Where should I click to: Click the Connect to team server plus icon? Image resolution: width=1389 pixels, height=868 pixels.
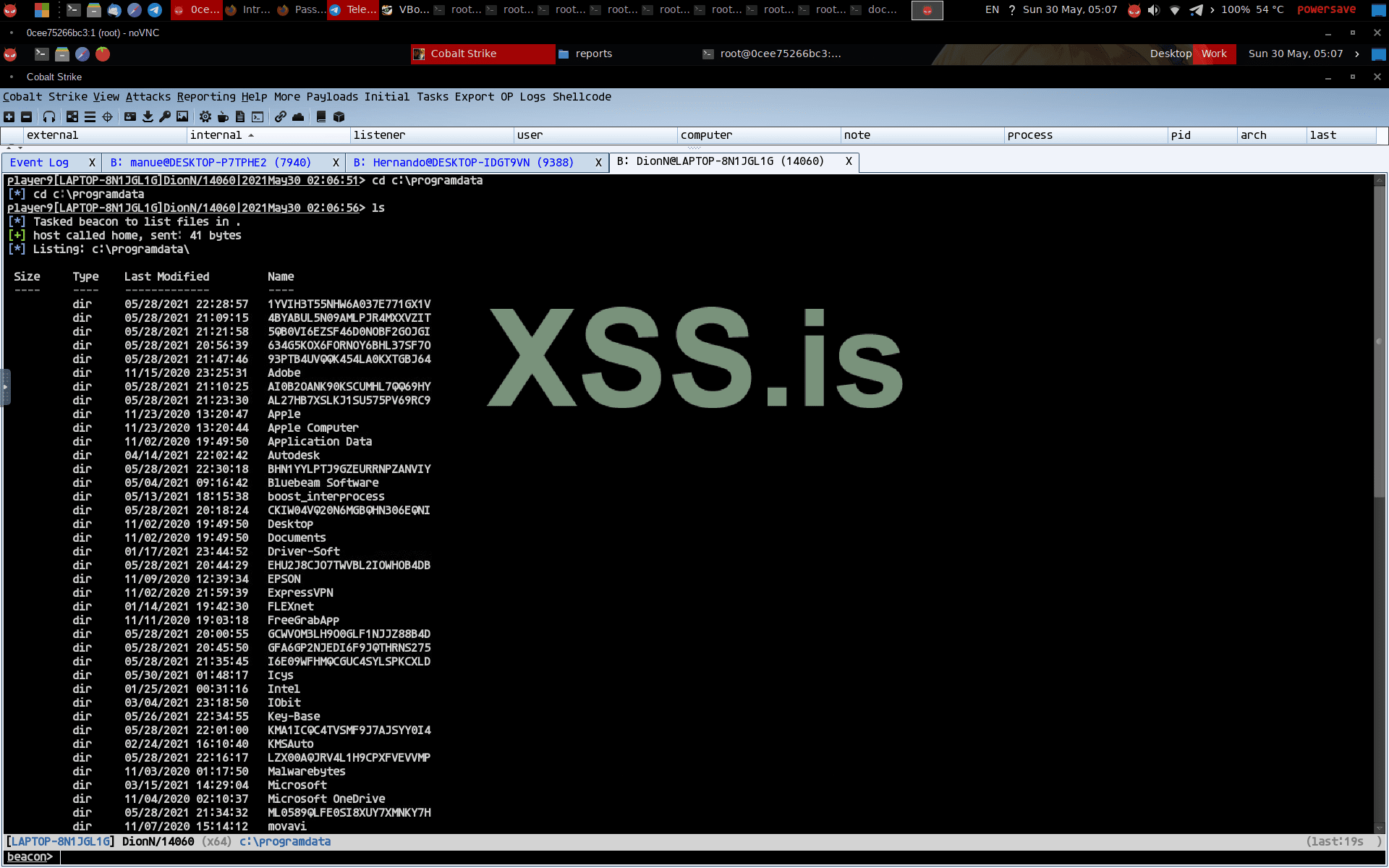(x=9, y=116)
